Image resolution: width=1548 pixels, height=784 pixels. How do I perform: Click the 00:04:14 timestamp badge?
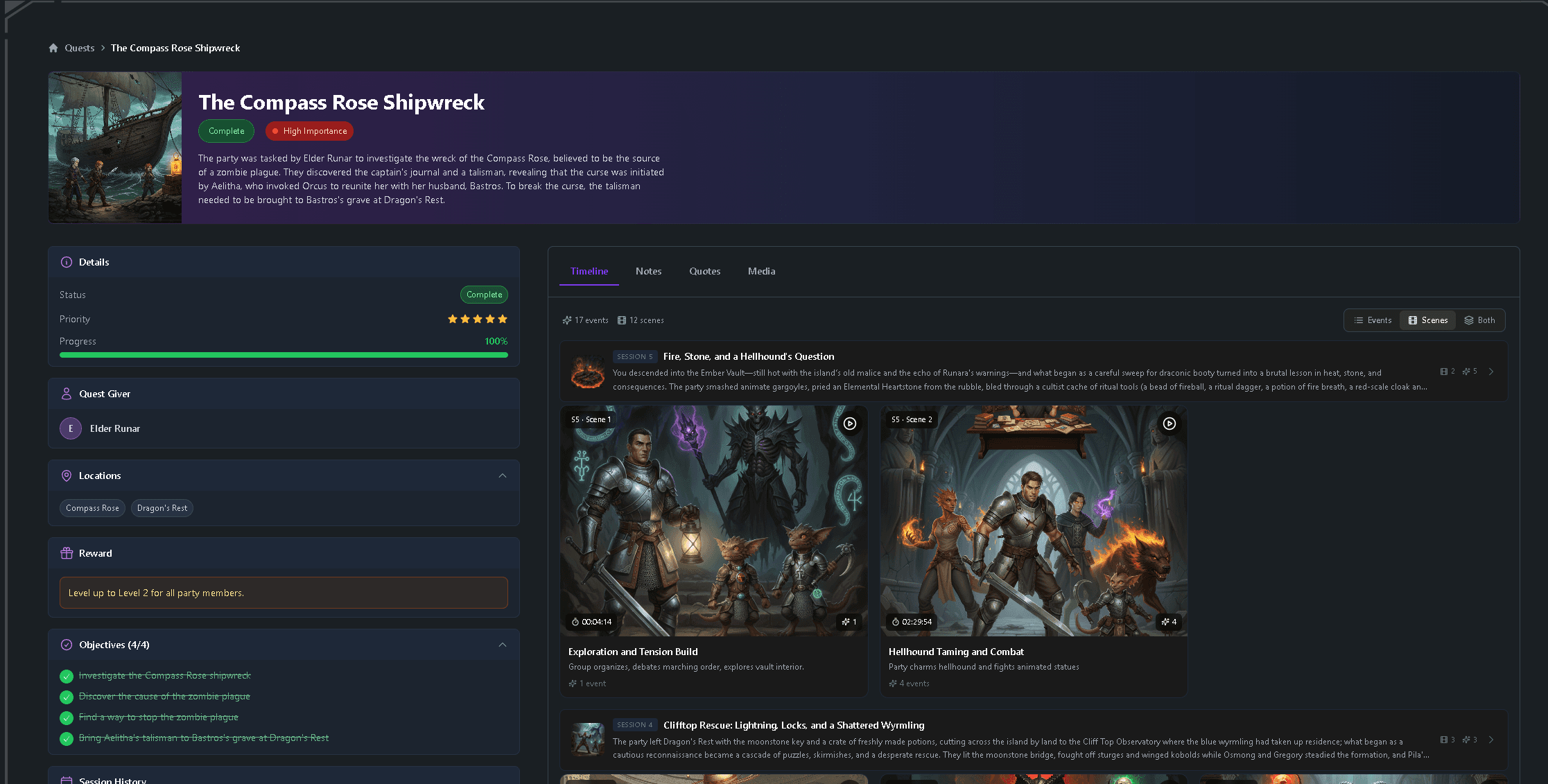pos(591,622)
